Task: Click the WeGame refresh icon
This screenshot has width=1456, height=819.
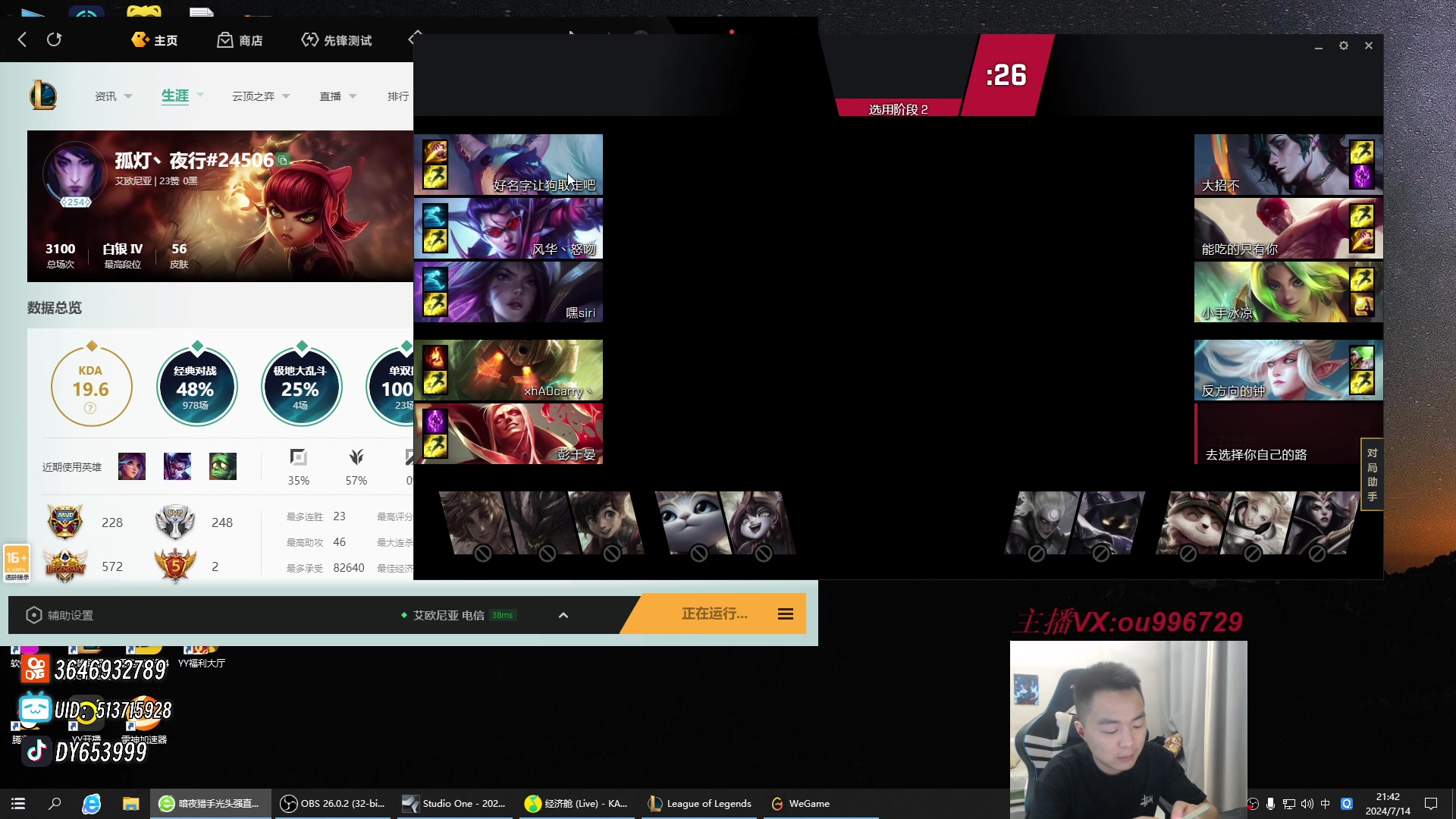Action: [x=54, y=39]
